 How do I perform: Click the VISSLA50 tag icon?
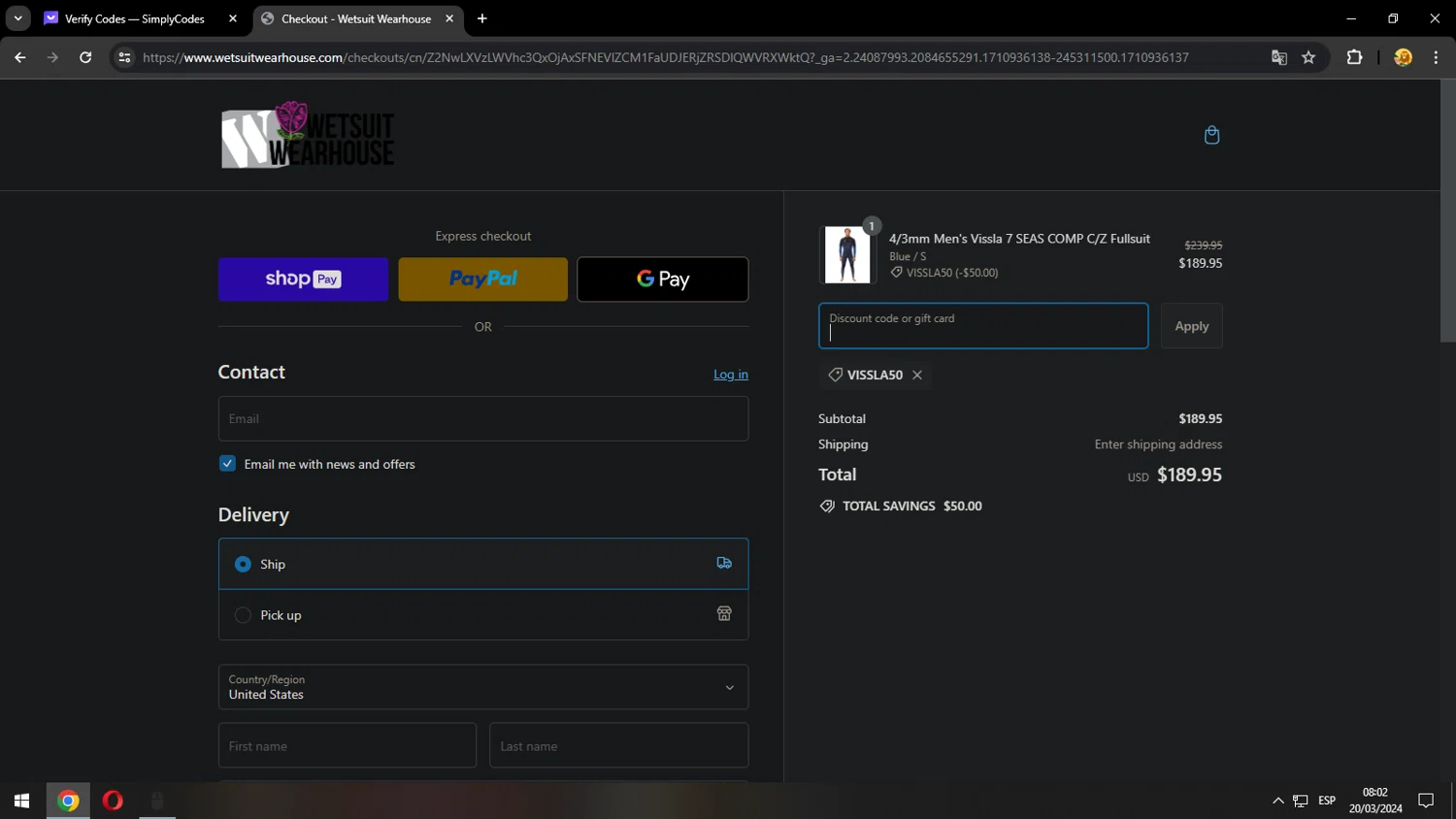[836, 375]
